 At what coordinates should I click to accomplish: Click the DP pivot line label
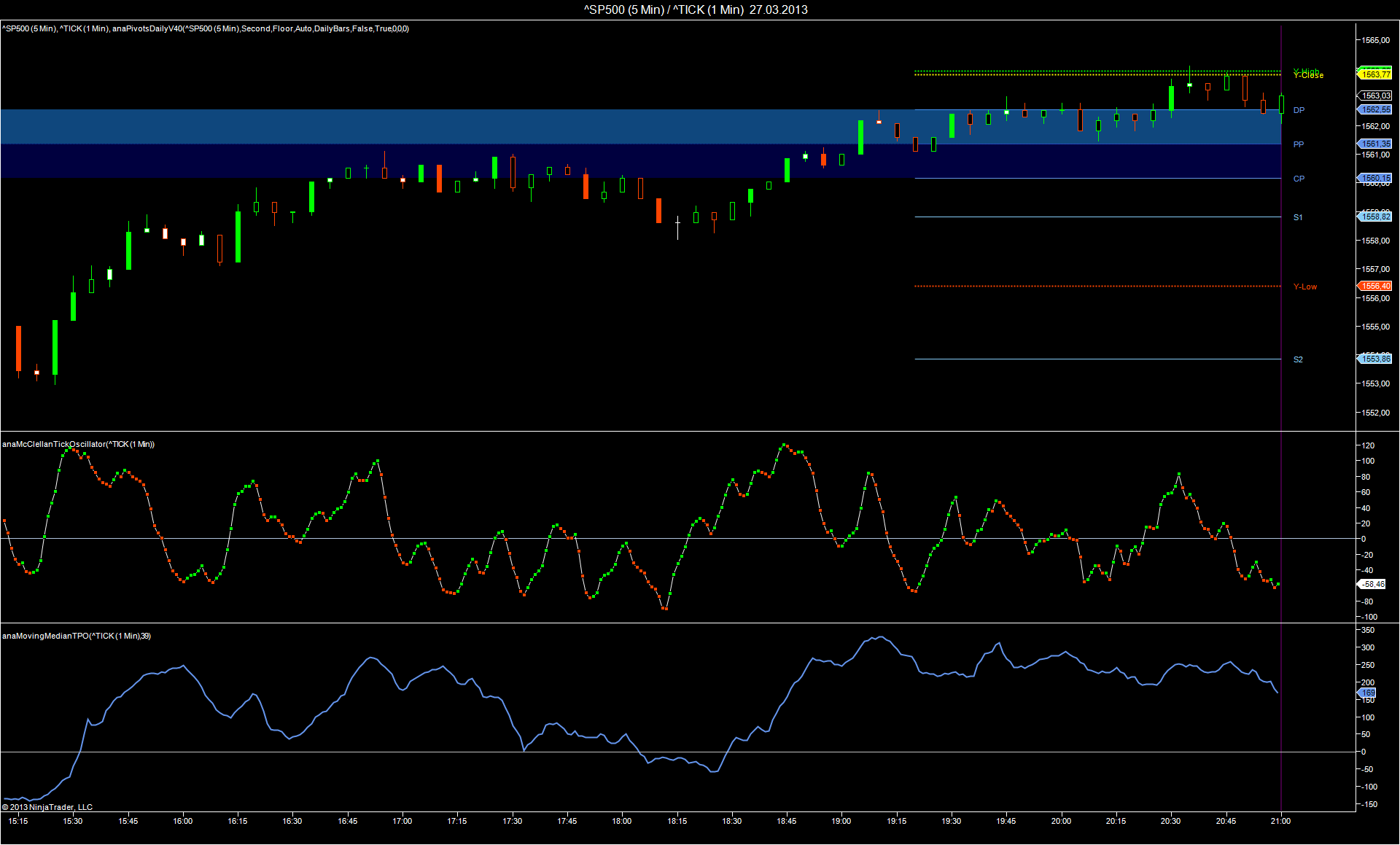[1299, 110]
